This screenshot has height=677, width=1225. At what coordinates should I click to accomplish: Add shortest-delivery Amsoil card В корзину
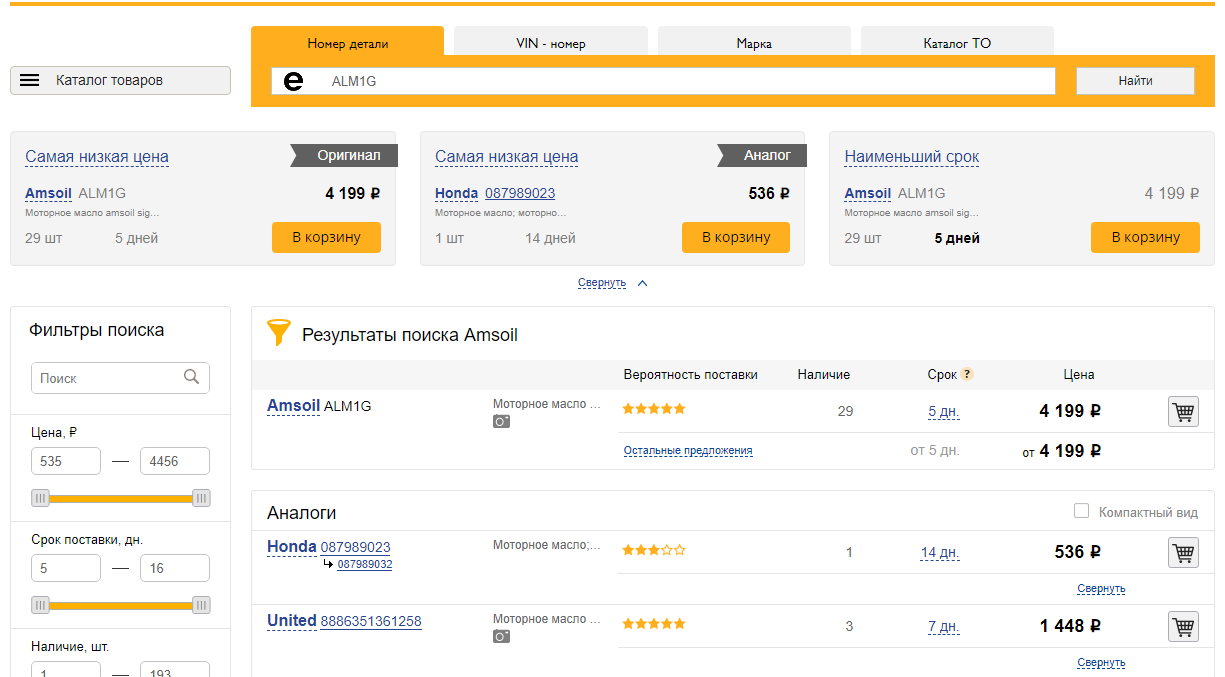pos(1145,237)
